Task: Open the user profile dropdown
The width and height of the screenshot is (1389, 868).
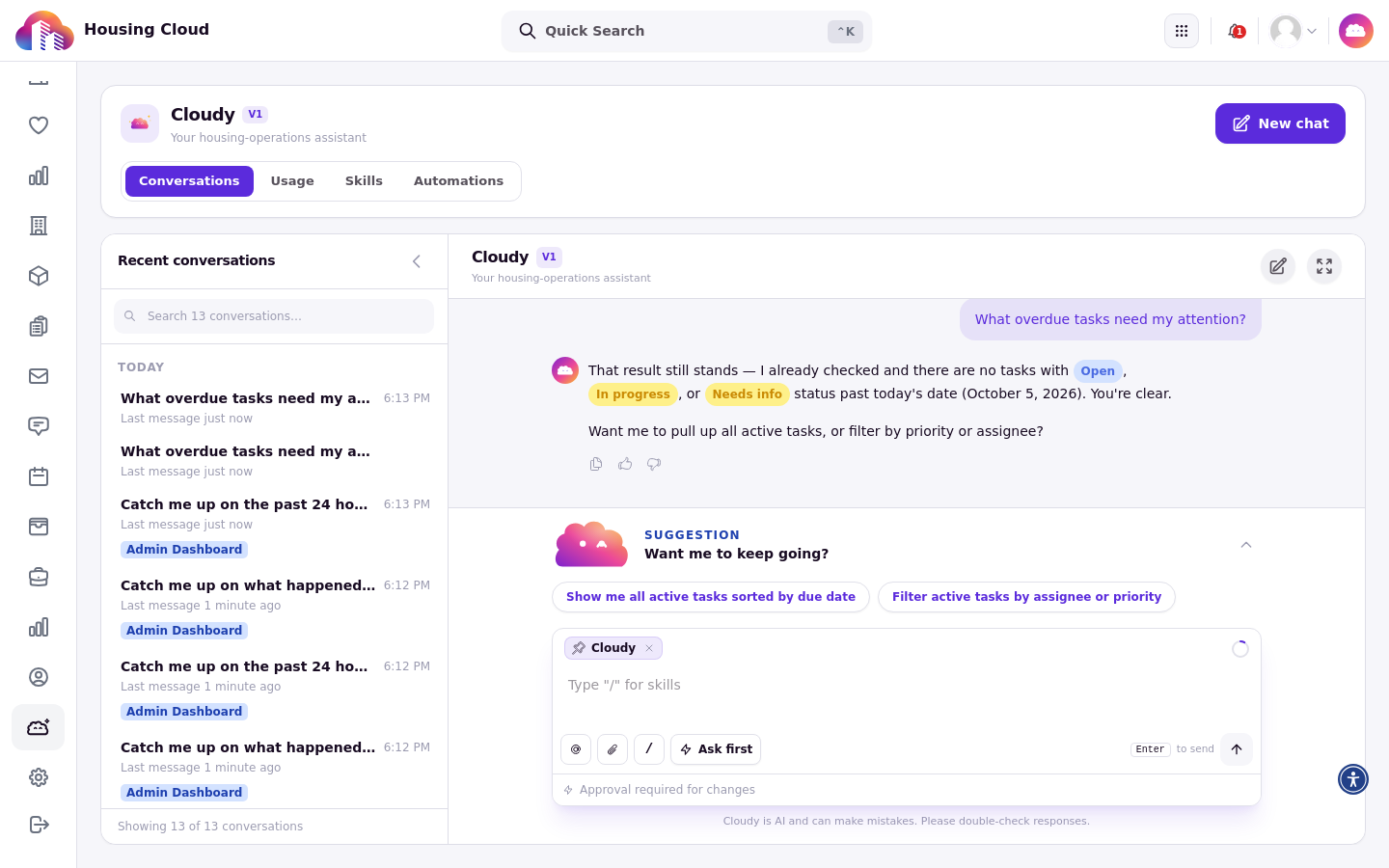Action: coord(1294,31)
